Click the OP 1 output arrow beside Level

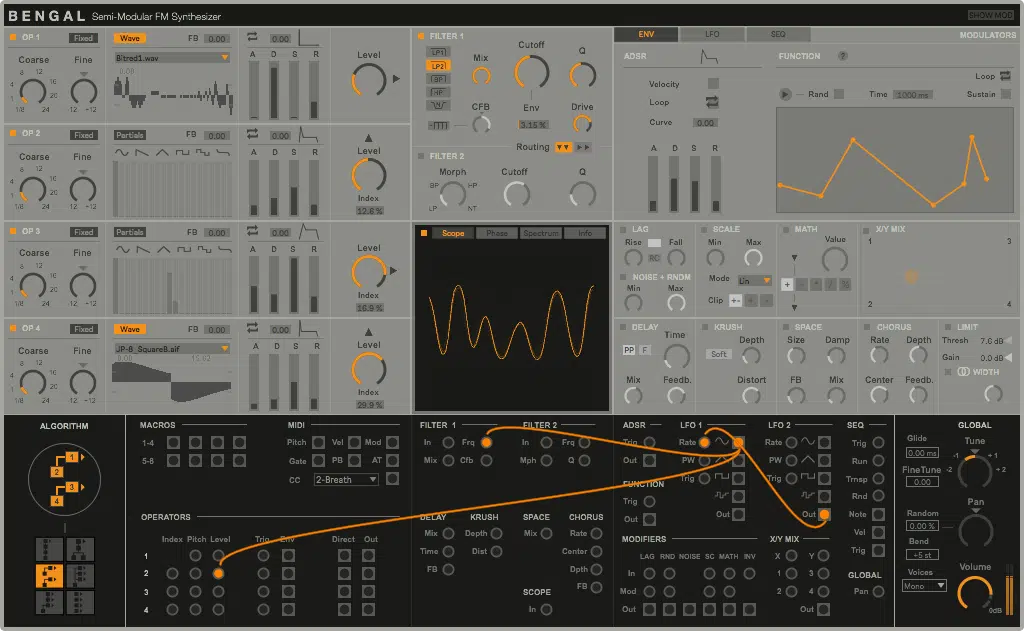click(396, 79)
